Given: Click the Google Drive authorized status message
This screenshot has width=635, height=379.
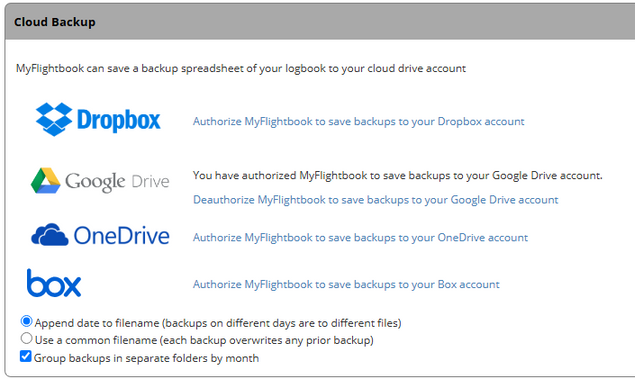Looking at the screenshot, I should (x=397, y=176).
